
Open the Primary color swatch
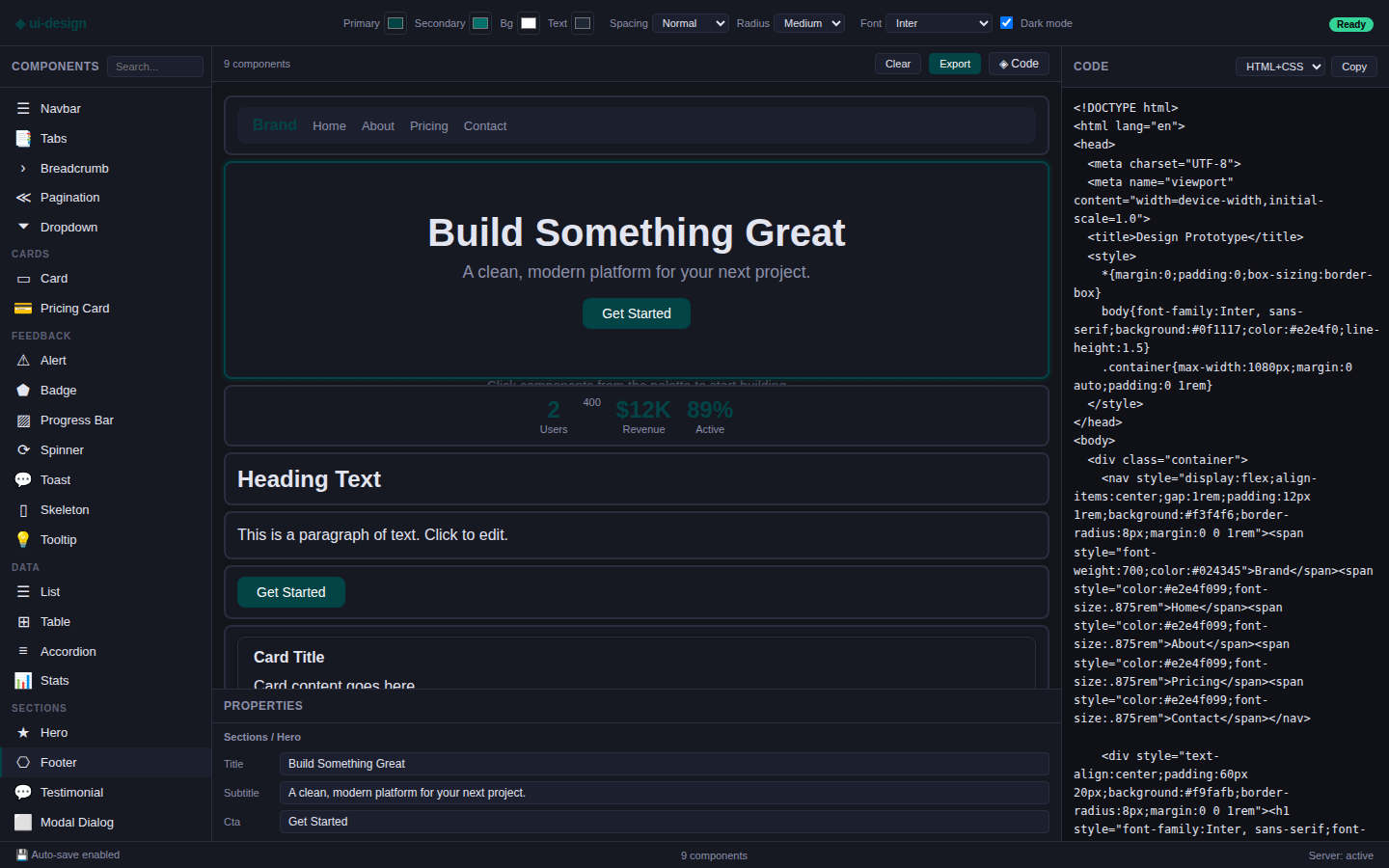tap(395, 23)
